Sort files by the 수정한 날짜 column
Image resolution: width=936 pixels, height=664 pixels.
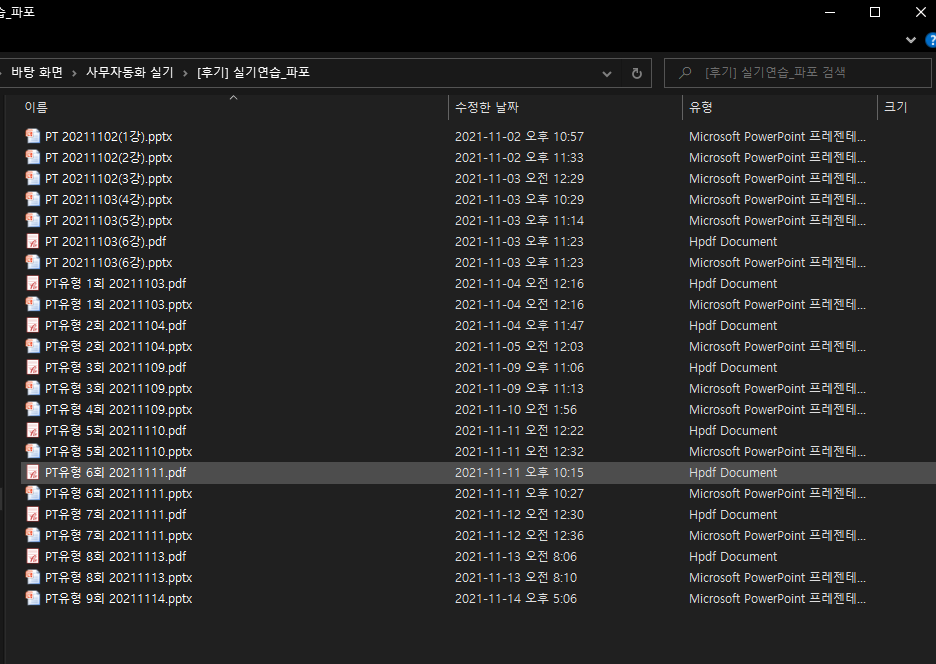tap(487, 107)
